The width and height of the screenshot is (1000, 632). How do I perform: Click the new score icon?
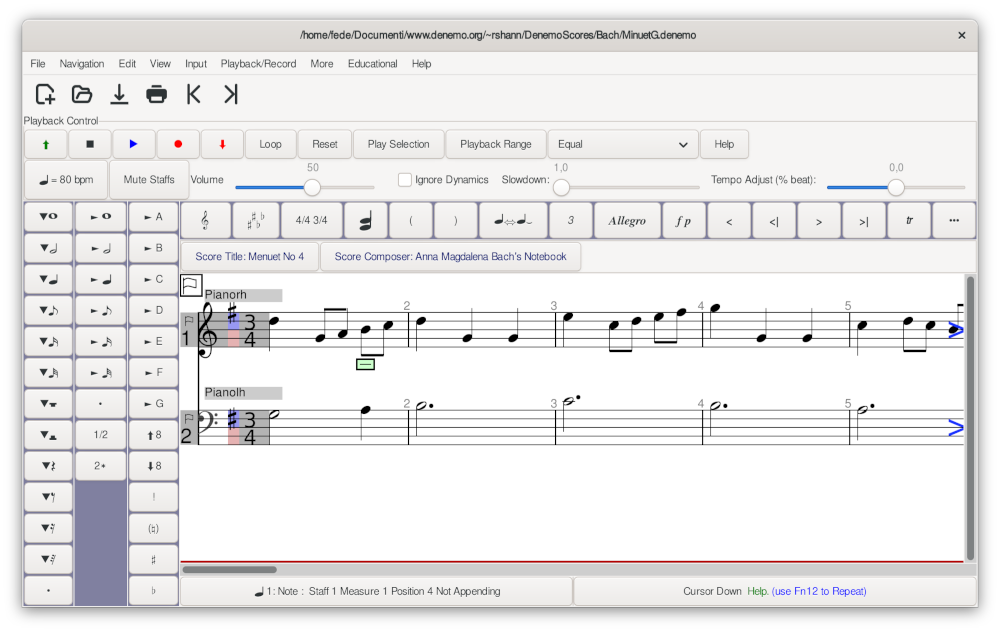click(45, 95)
